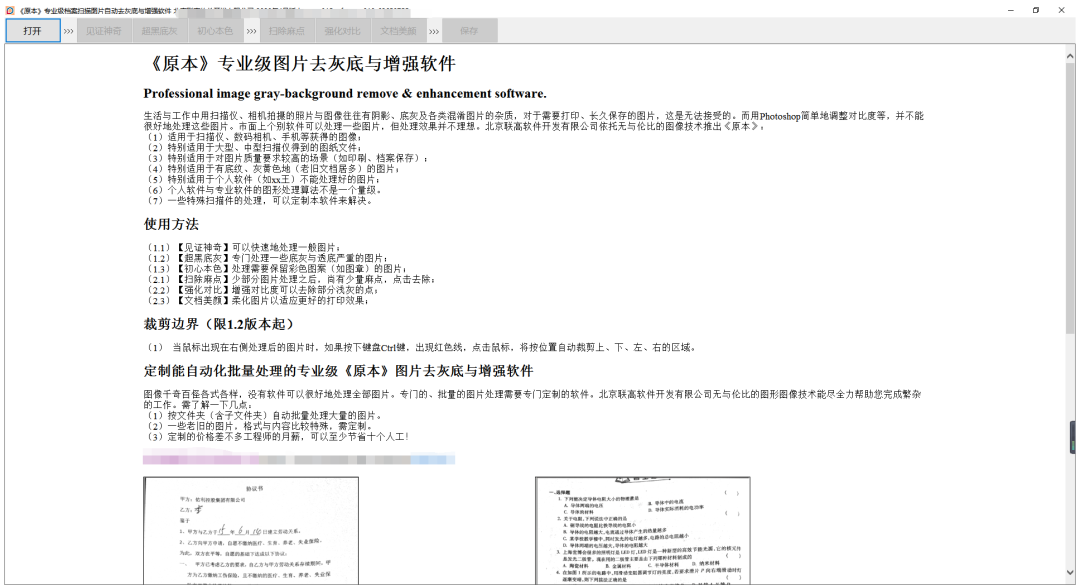Image resolution: width=1080 pixels, height=585 pixels.
Task: Choose the 强化对比 toolbar button
Action: tap(343, 30)
